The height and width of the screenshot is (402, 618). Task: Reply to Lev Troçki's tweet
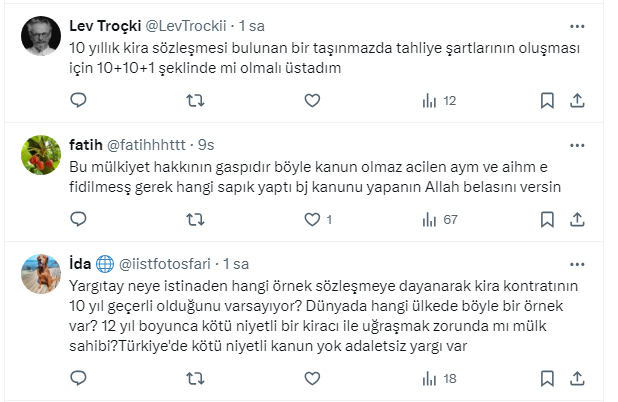pyautogui.click(x=80, y=100)
